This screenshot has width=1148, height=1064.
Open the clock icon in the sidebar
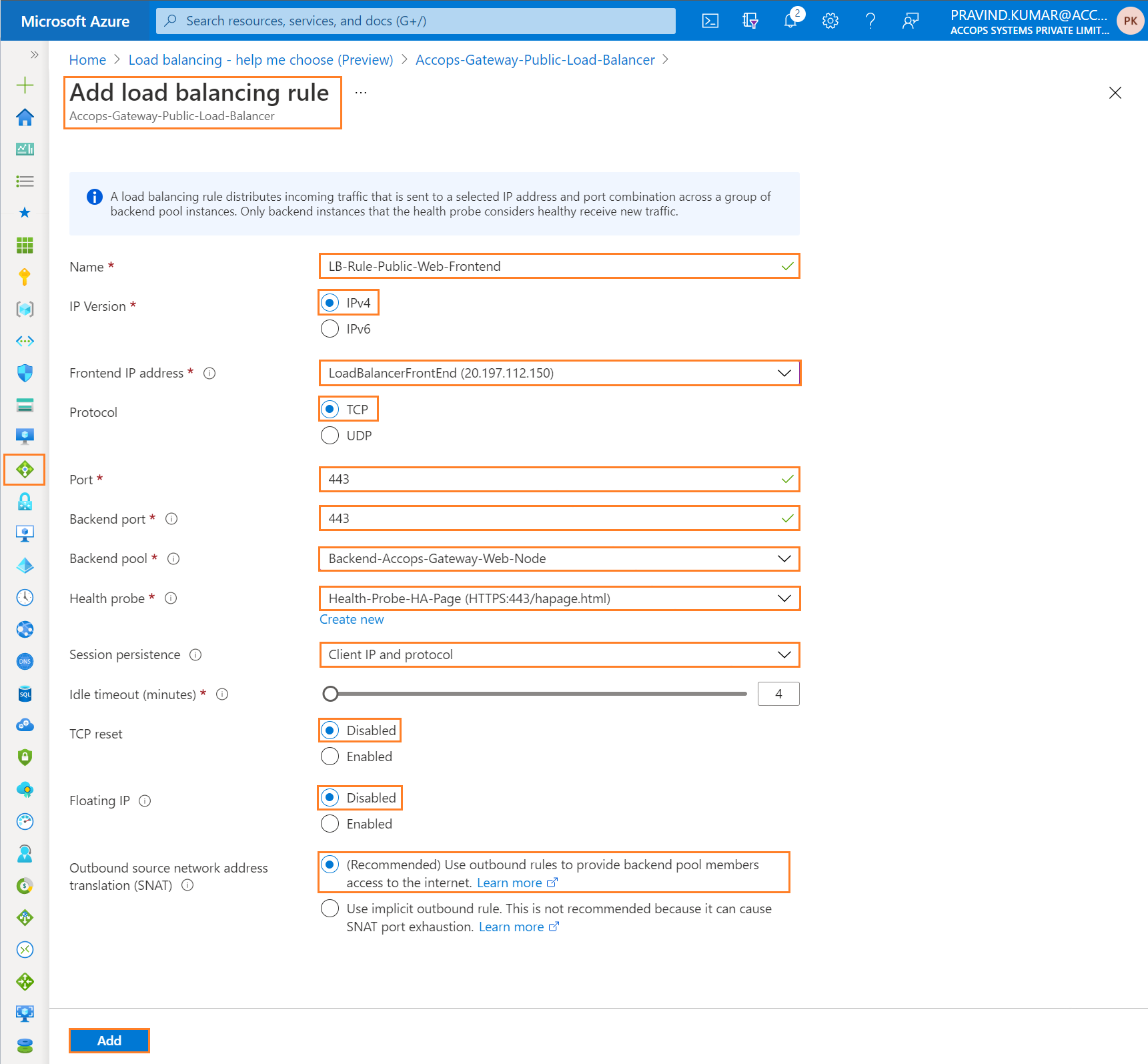[x=25, y=597]
